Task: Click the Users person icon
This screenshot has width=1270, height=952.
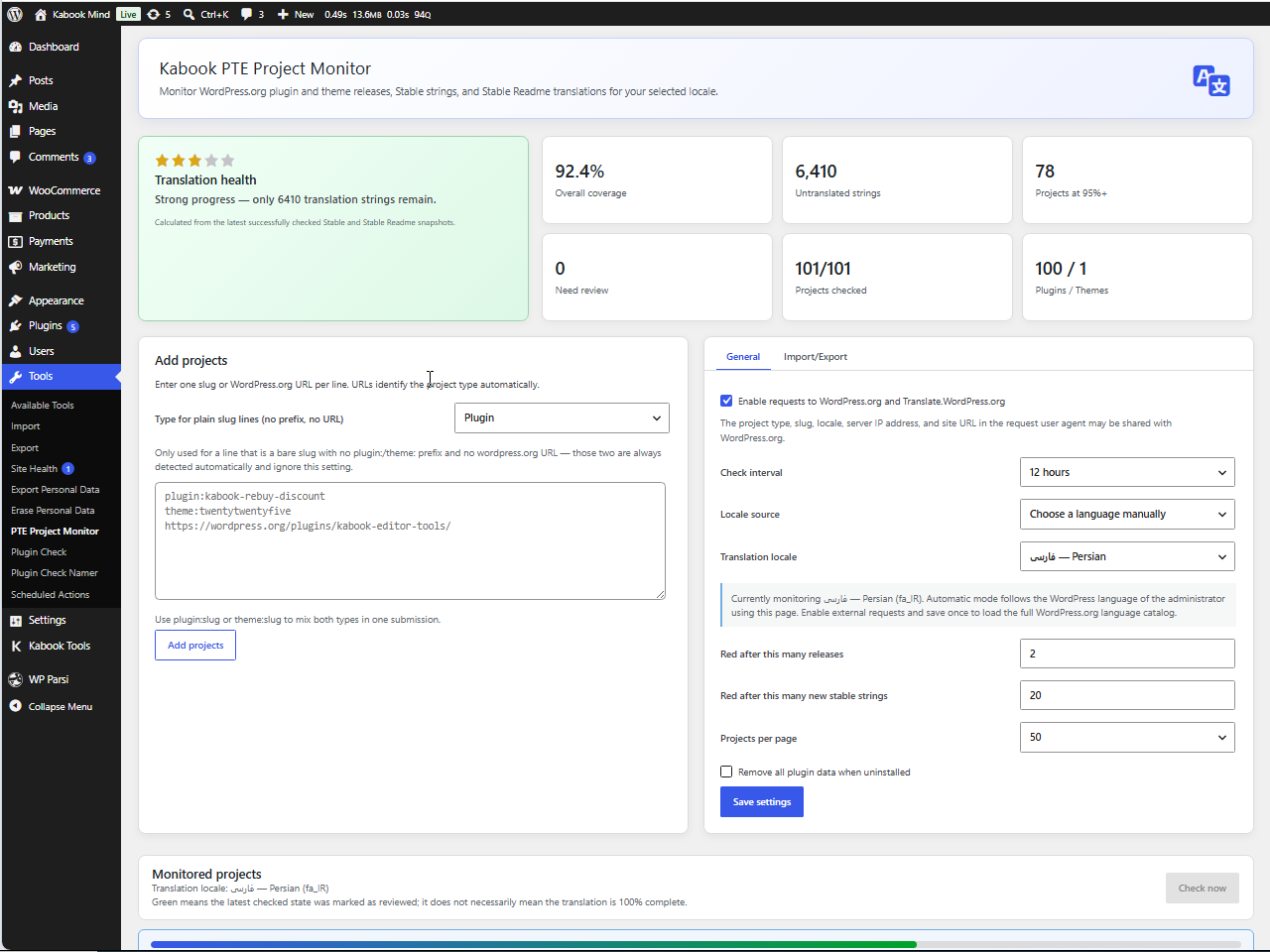Action: 15,351
